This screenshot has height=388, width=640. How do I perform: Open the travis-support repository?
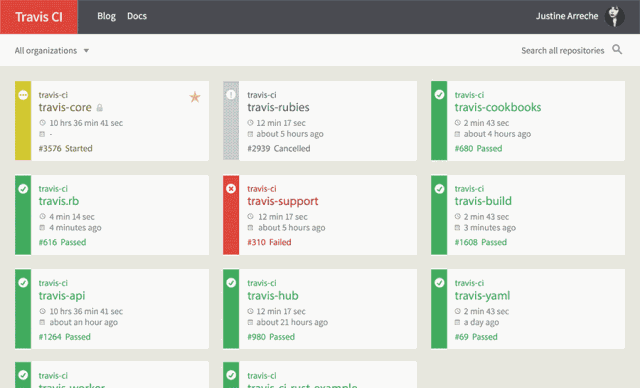[x=282, y=201]
